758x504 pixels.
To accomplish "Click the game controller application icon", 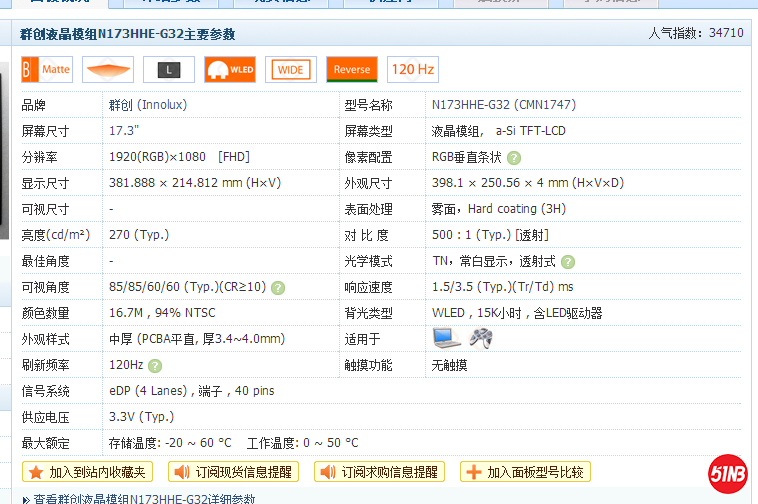I will click(481, 338).
